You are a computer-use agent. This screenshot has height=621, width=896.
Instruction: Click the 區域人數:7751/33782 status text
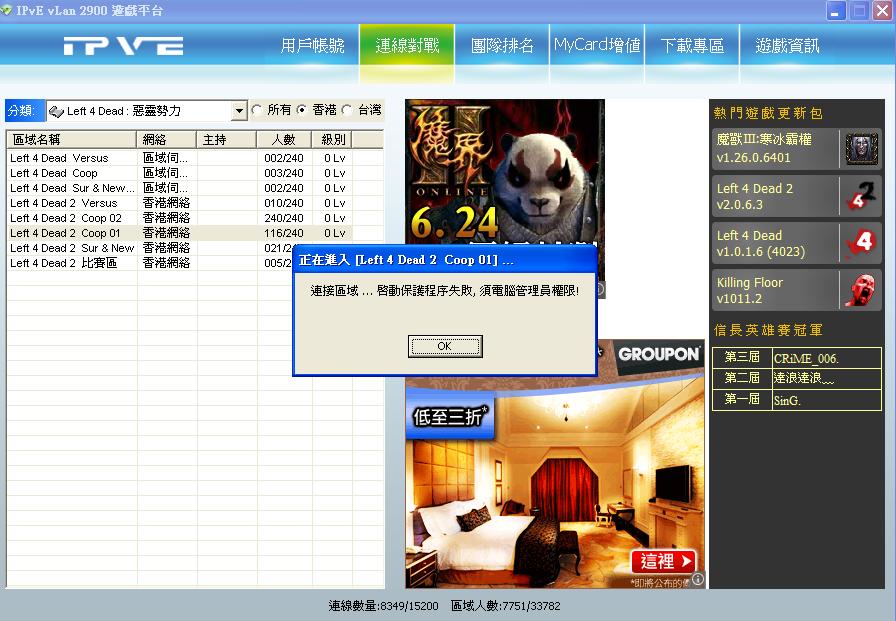(506, 606)
